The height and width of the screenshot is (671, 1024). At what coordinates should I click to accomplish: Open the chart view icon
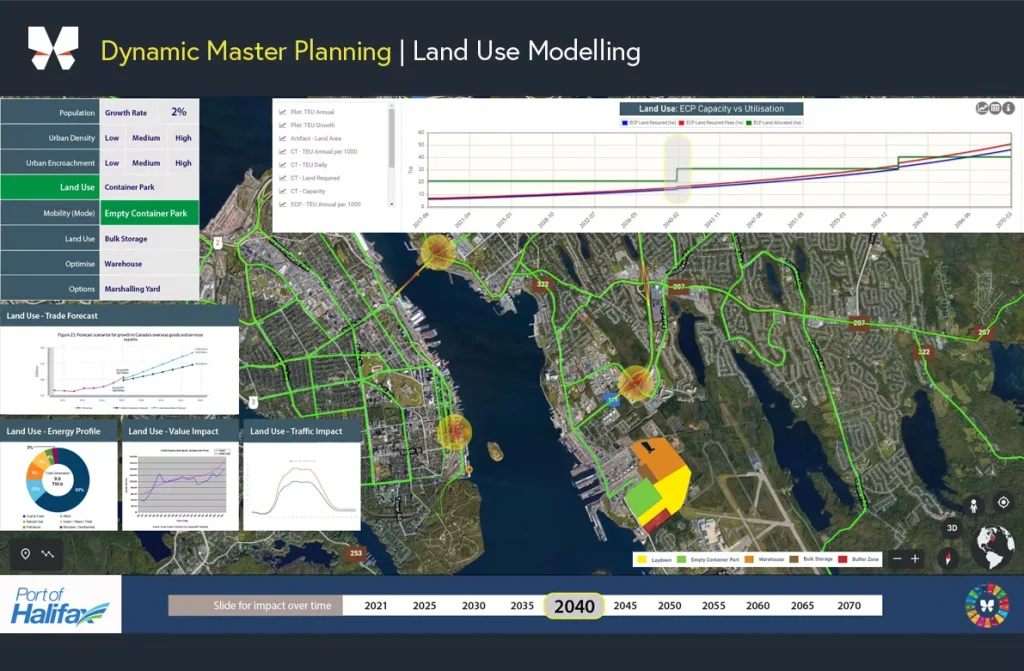click(x=982, y=108)
